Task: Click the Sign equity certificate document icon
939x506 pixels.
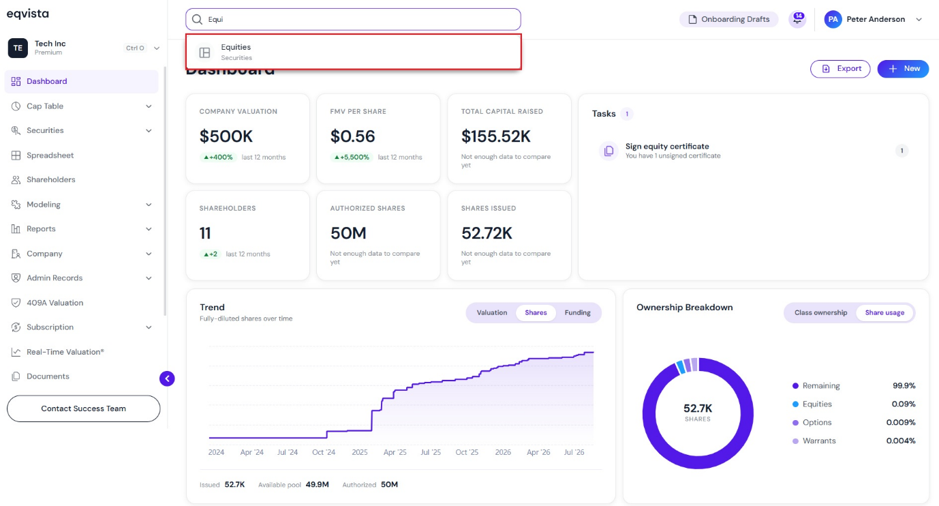Action: (x=608, y=150)
